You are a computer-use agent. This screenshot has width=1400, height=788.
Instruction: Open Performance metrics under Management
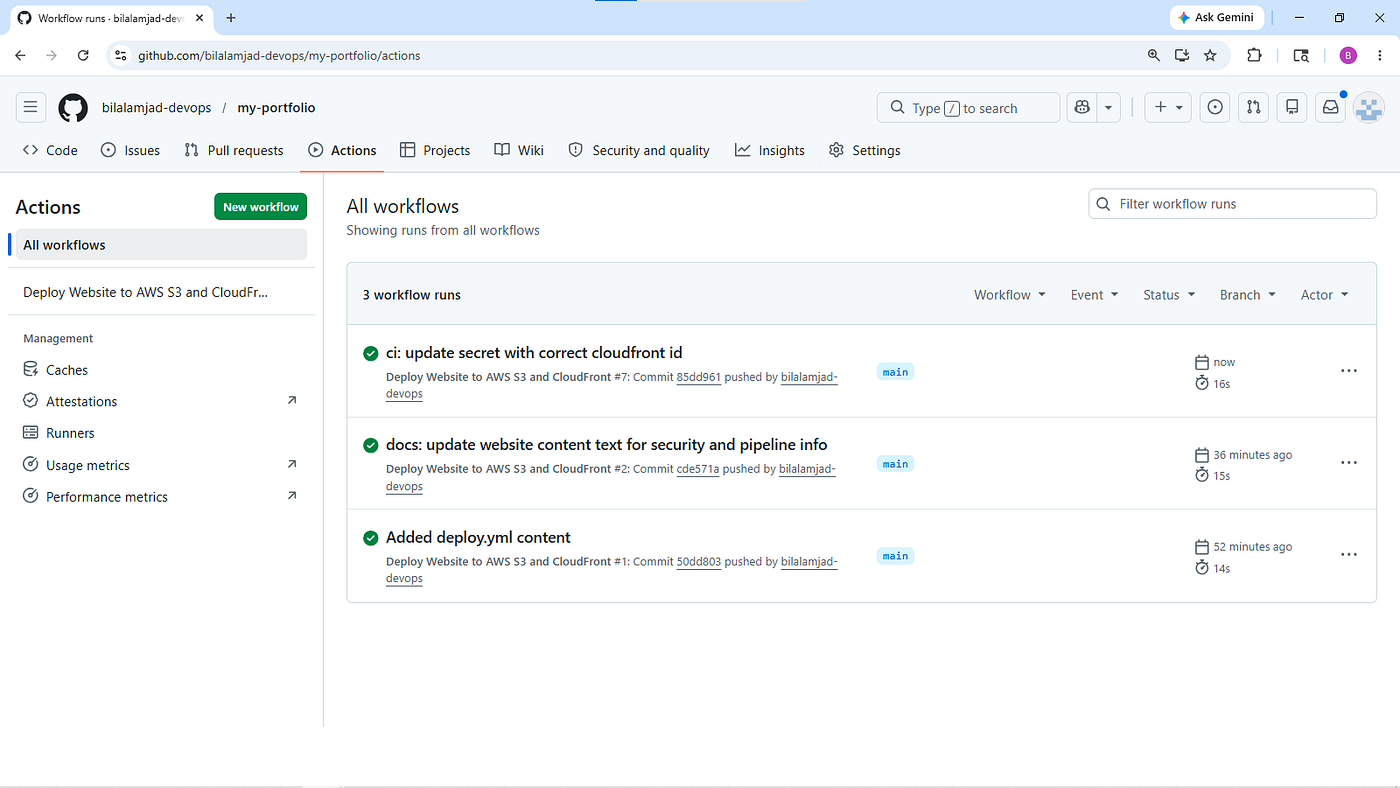point(161,497)
